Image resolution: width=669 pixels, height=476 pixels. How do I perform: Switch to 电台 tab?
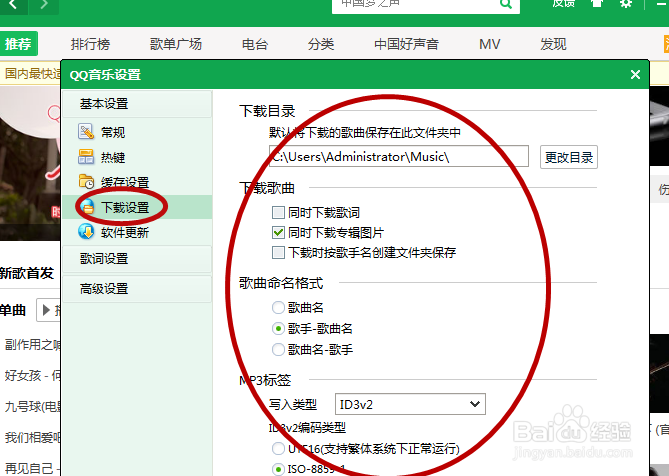[255, 44]
